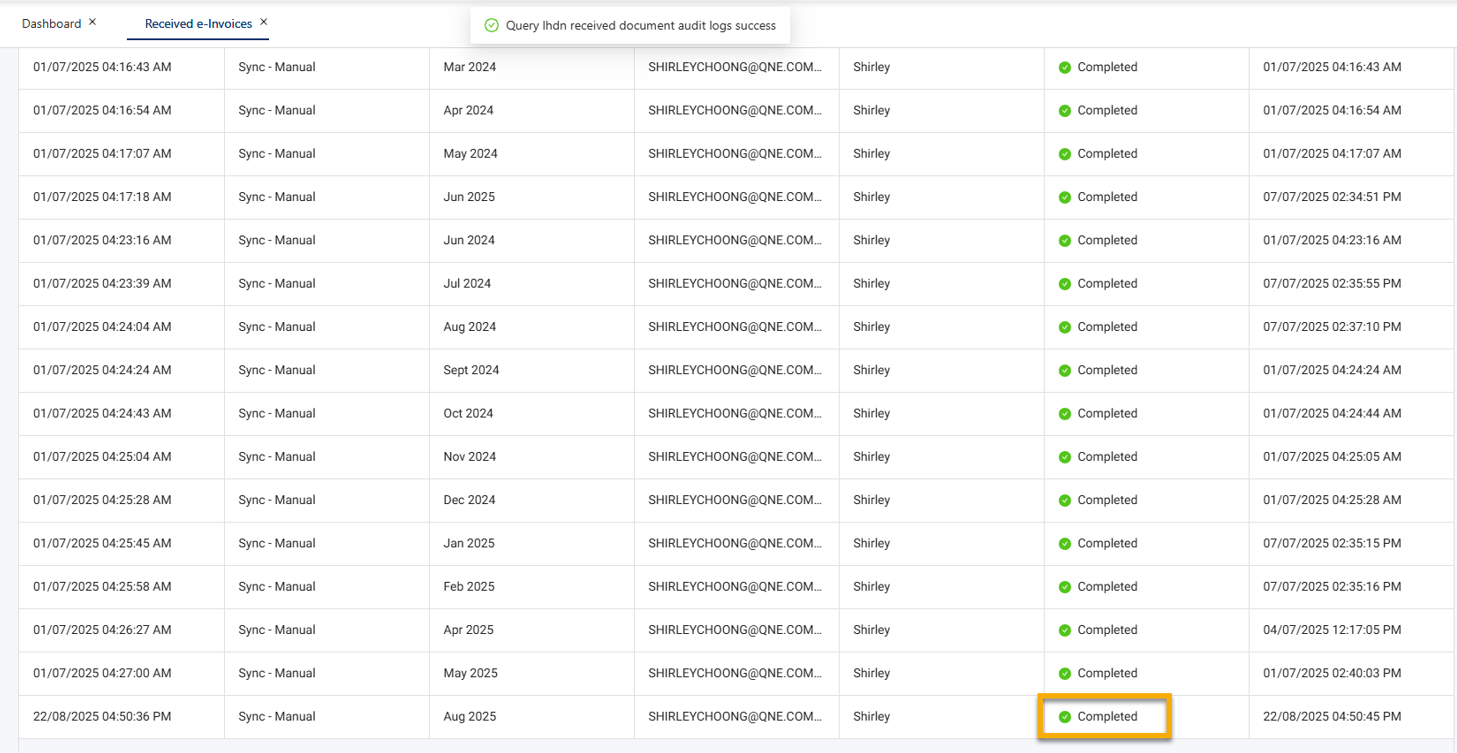
Task: Click the green check icon in May 2025 row
Action: point(1065,673)
